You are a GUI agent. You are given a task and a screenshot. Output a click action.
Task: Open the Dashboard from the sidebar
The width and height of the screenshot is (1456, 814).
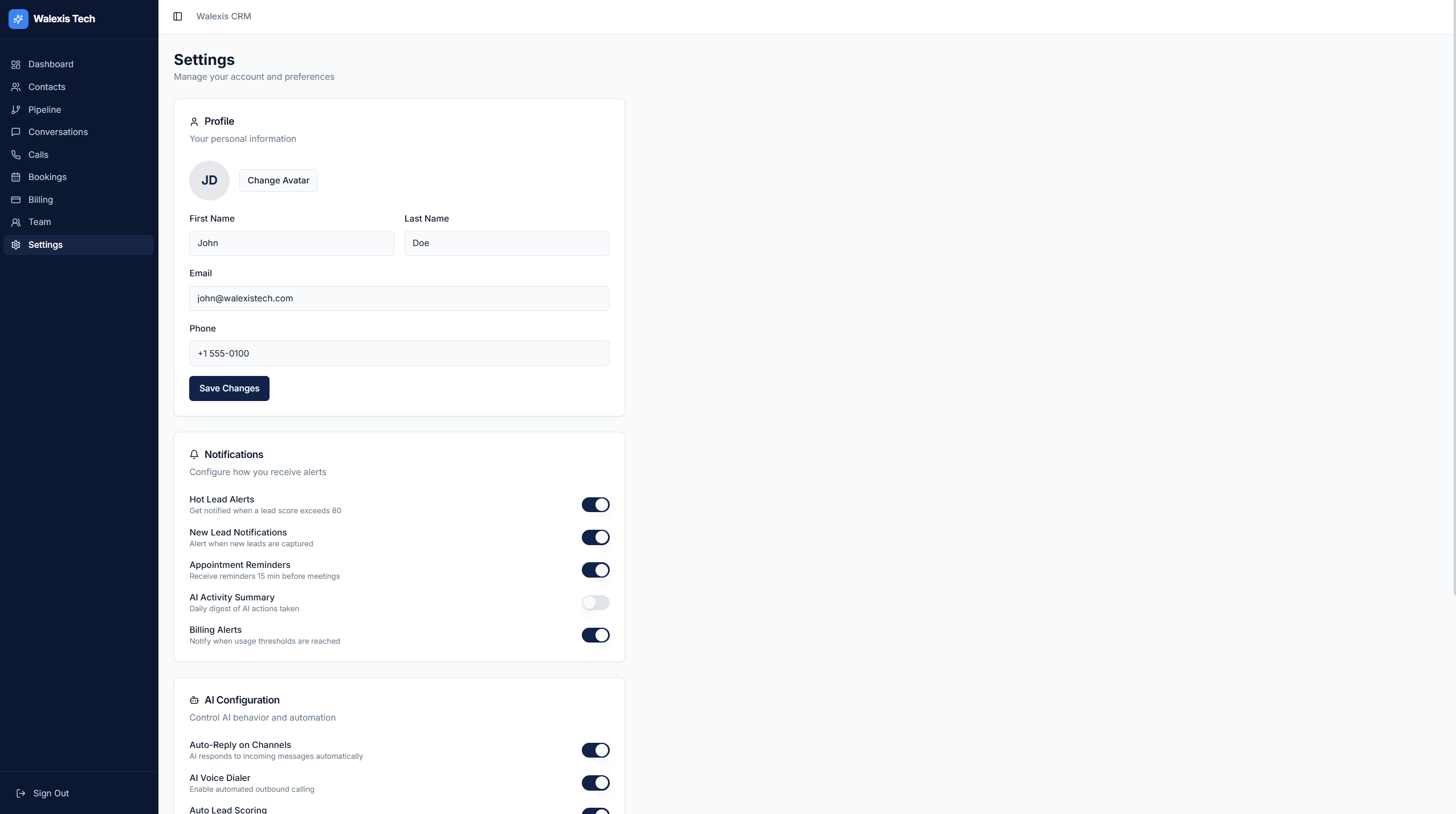(51, 64)
